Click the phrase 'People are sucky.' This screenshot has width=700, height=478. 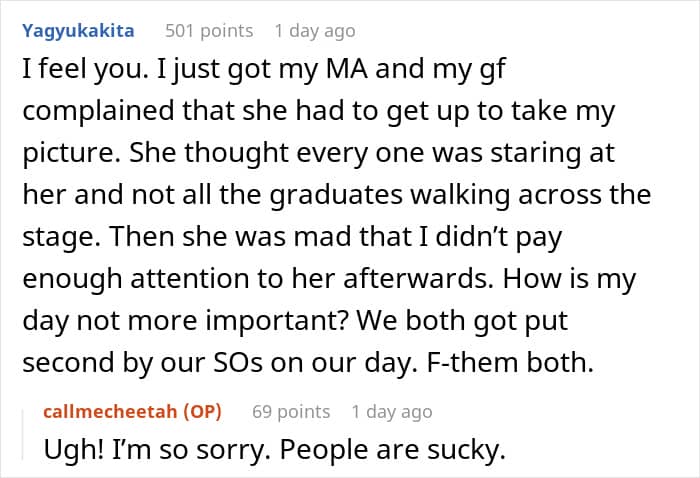click(392, 449)
